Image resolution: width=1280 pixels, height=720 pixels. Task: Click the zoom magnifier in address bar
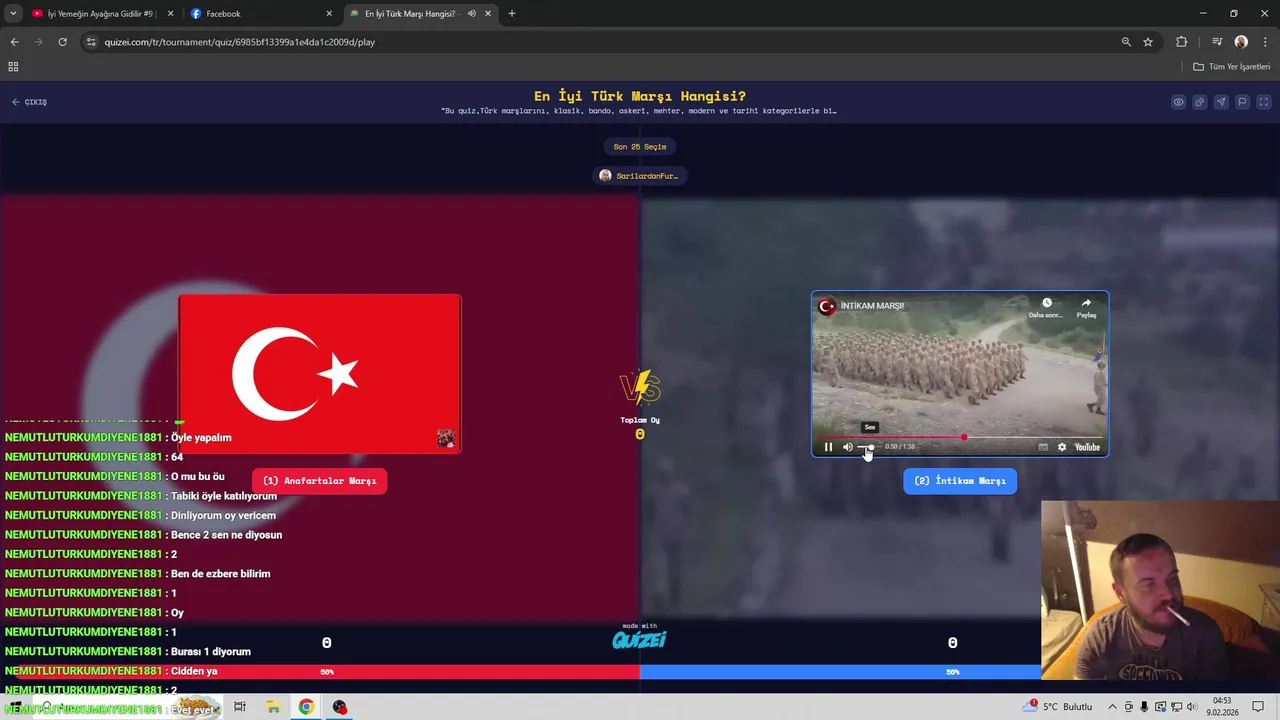coord(1126,42)
